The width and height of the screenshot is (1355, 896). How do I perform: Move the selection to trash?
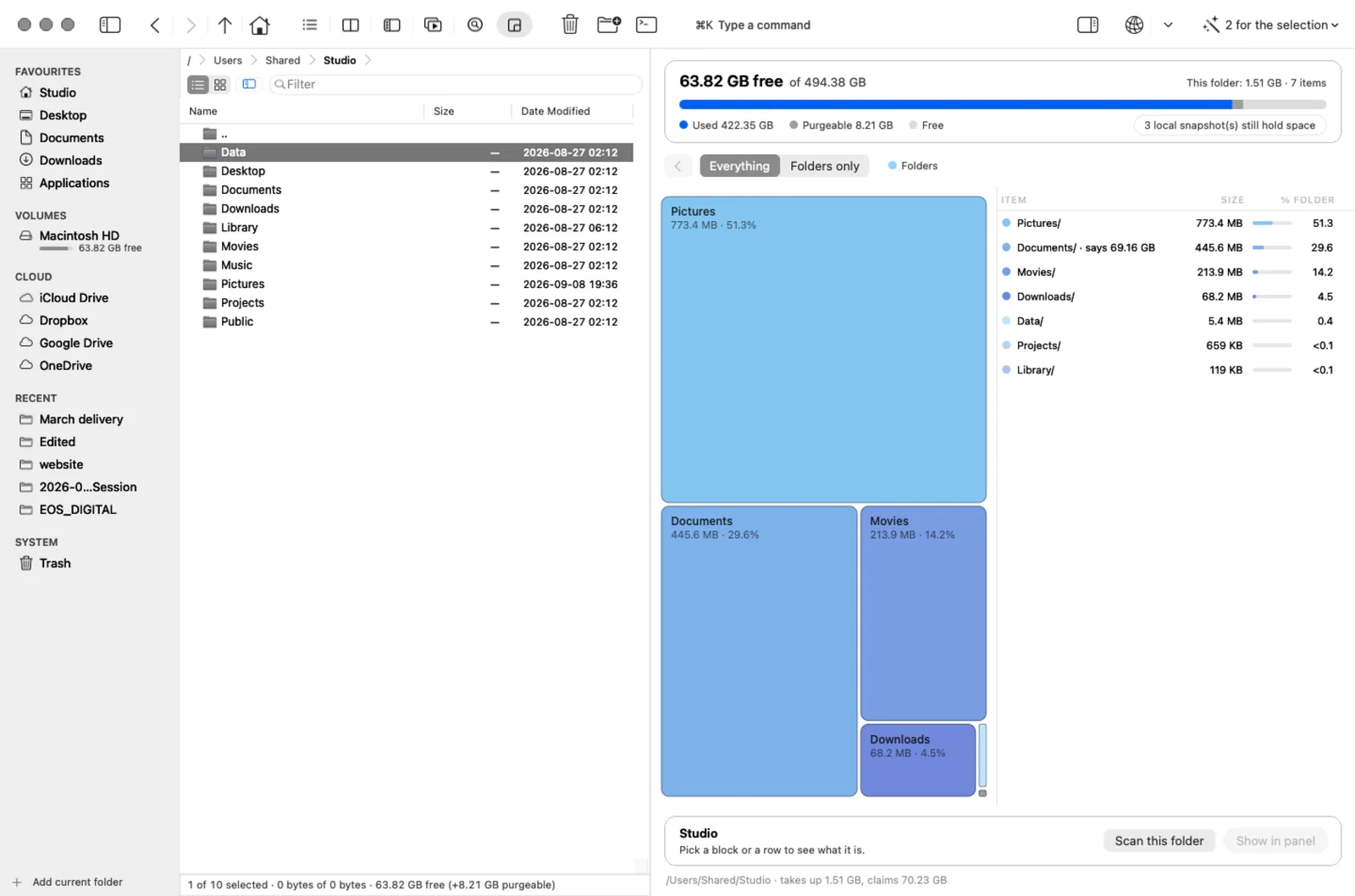pyautogui.click(x=570, y=25)
